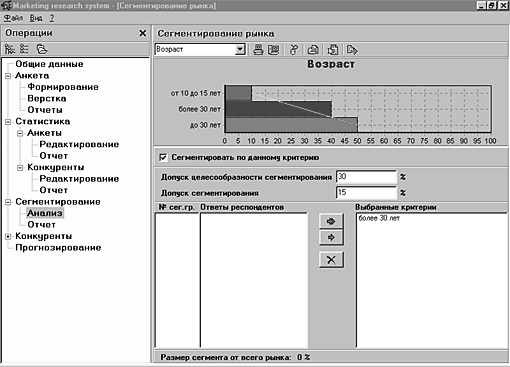Image resolution: width=510 pixels, height=367 pixels.
Task: Click the upper right-arrow move button
Action: point(331,221)
